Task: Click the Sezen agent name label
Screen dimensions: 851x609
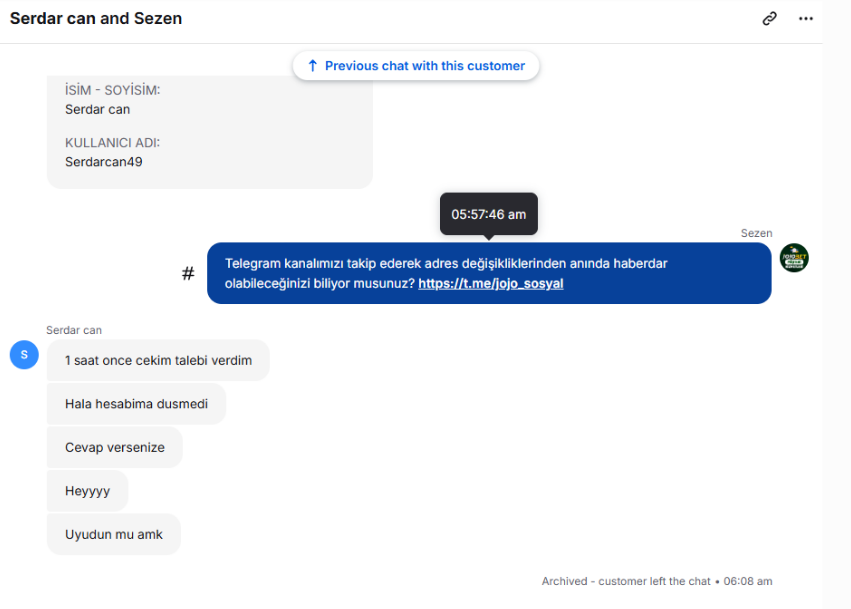Action: [756, 233]
